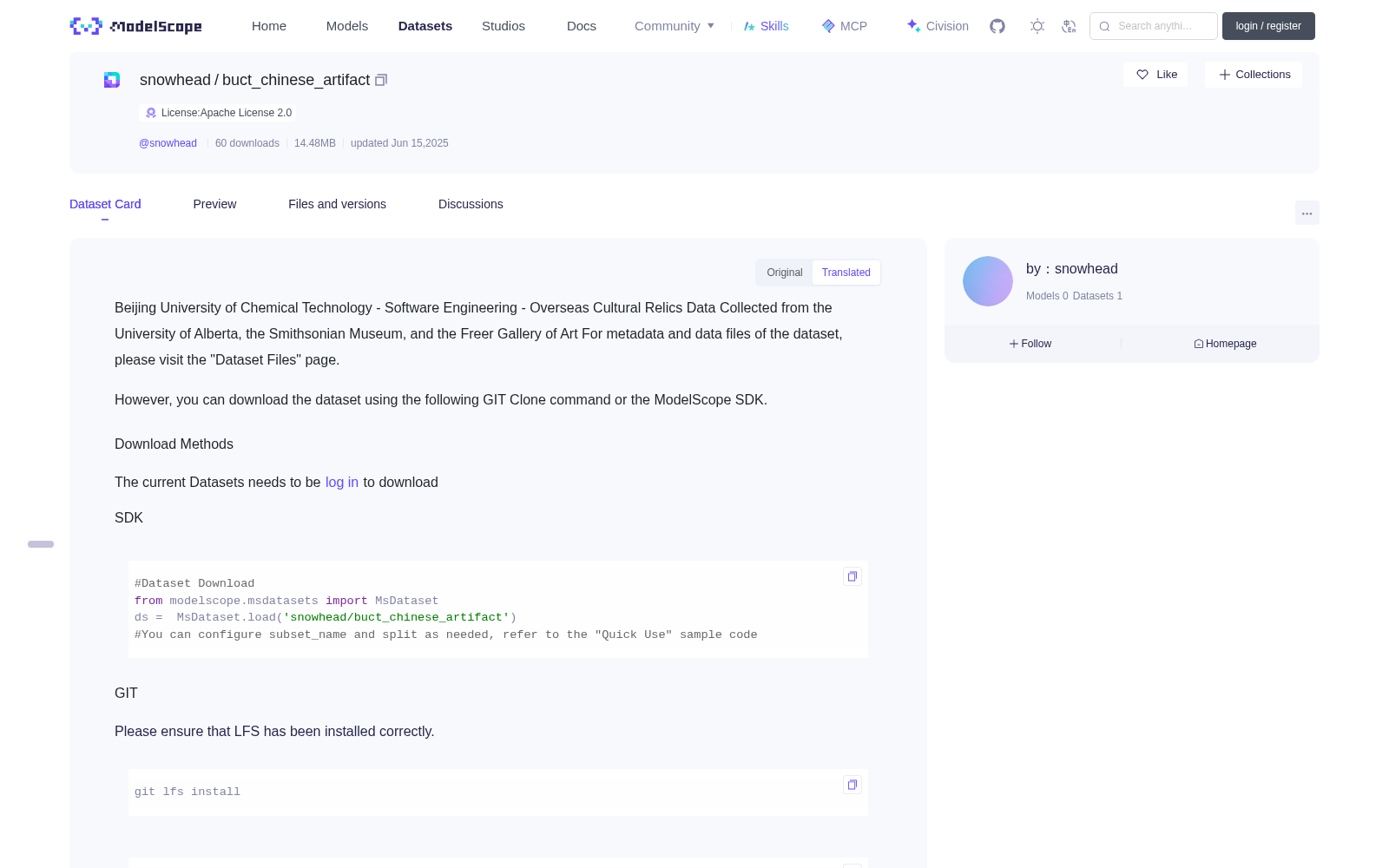Click the MsDataset.load code line
Screen dimensions: 1389x868
[326, 617]
